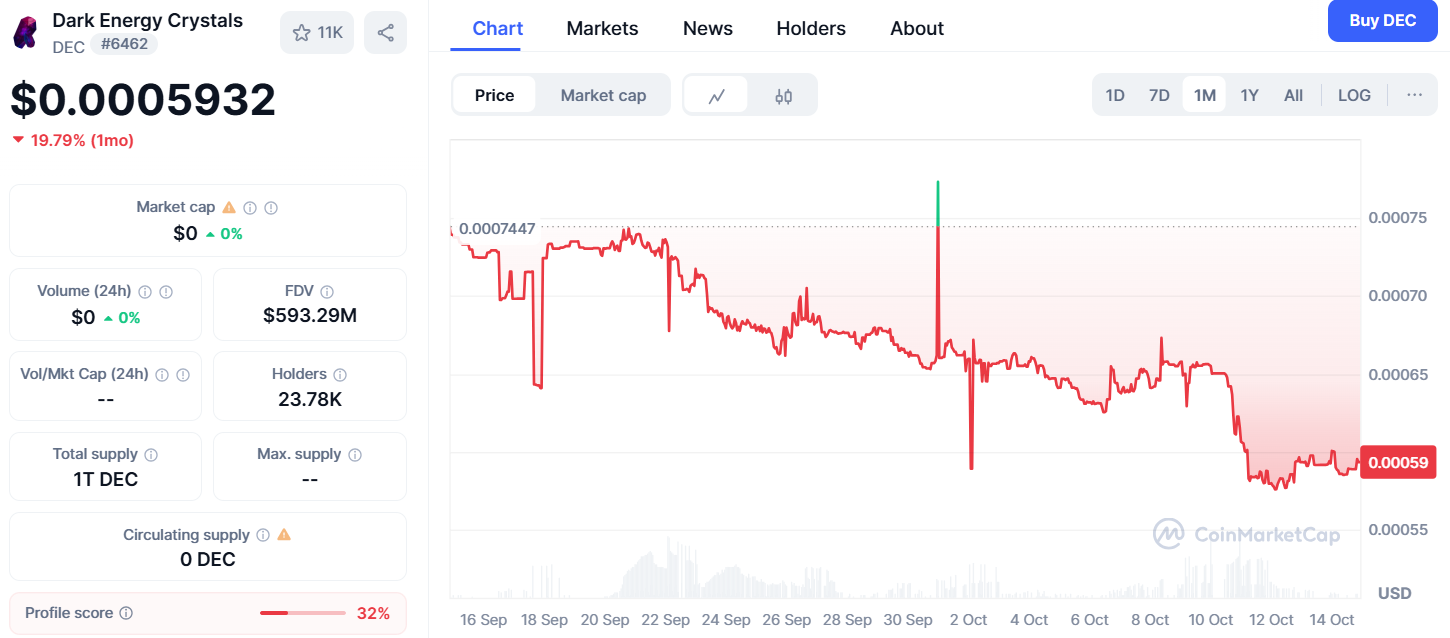This screenshot has height=638, width=1450.
Task: Click info icon next to FDV
Action: [327, 292]
